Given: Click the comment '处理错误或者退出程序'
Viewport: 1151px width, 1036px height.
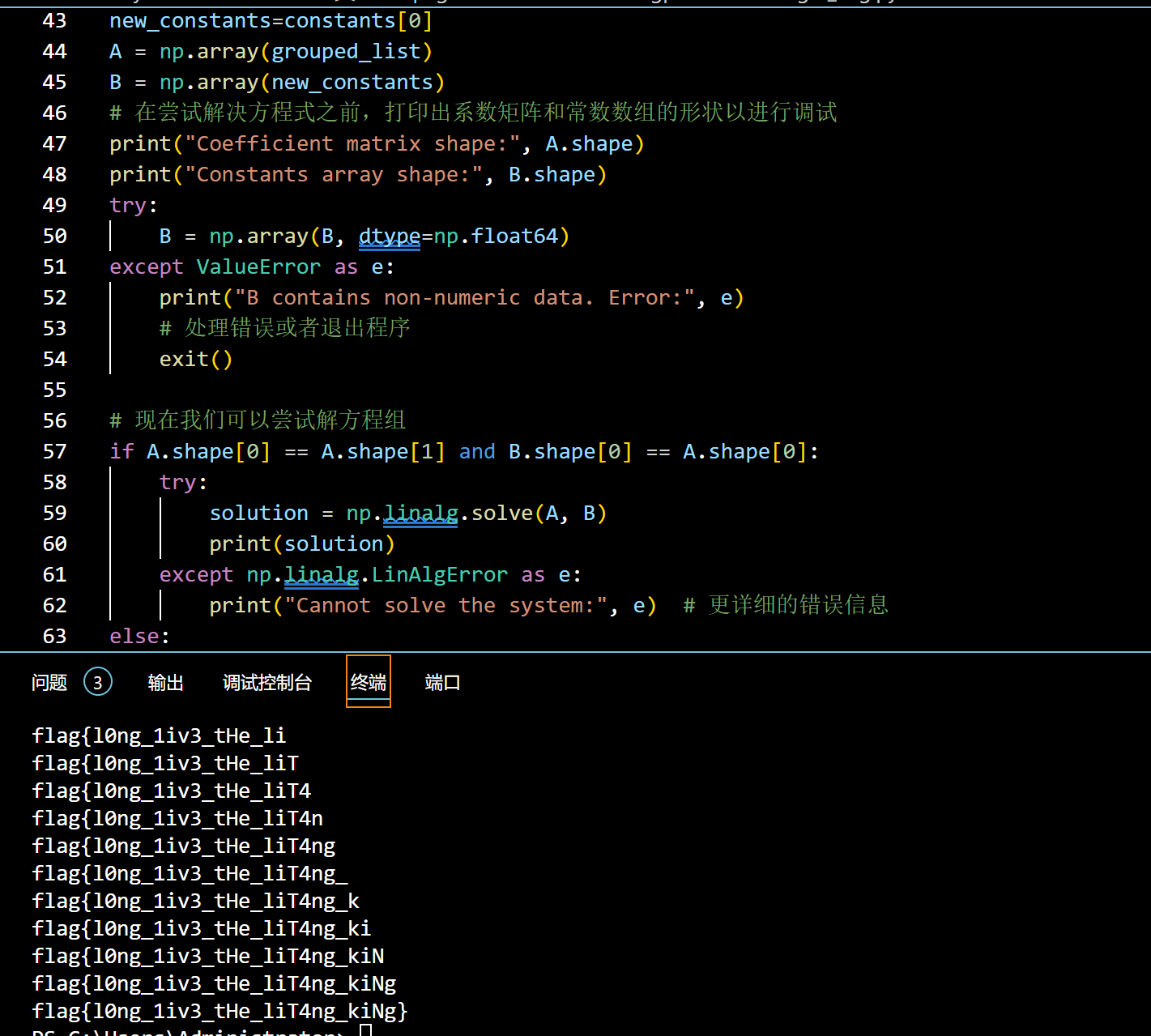Looking at the screenshot, I should [x=297, y=328].
